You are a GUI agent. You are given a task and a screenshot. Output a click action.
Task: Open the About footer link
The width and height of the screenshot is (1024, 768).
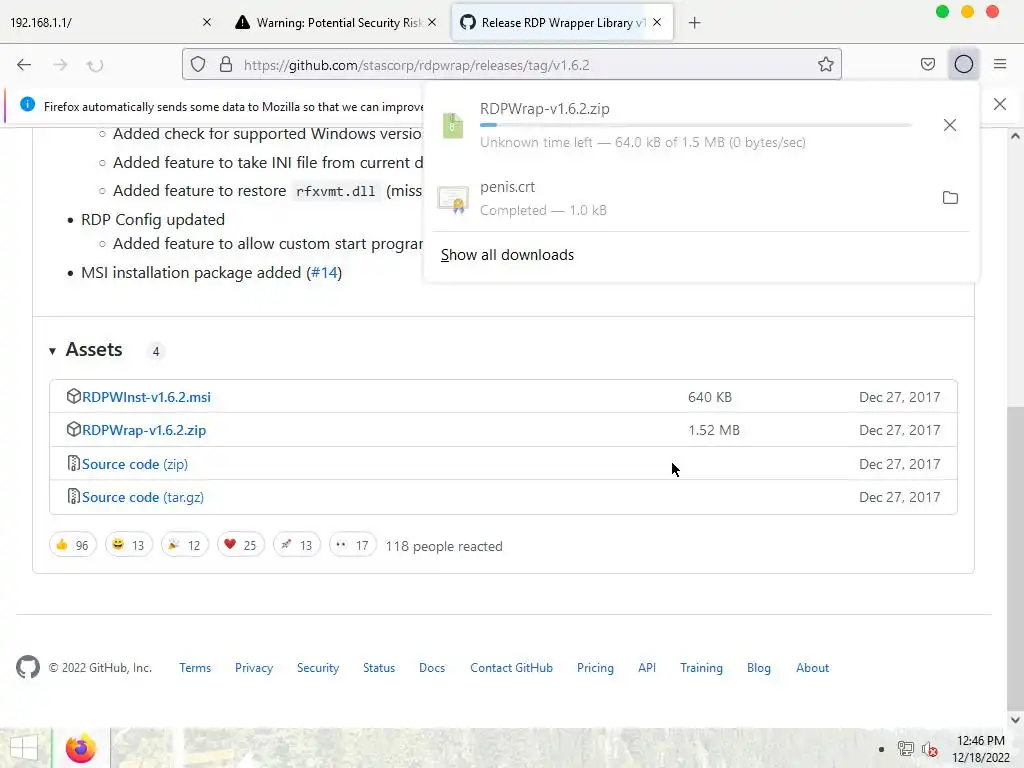point(812,667)
